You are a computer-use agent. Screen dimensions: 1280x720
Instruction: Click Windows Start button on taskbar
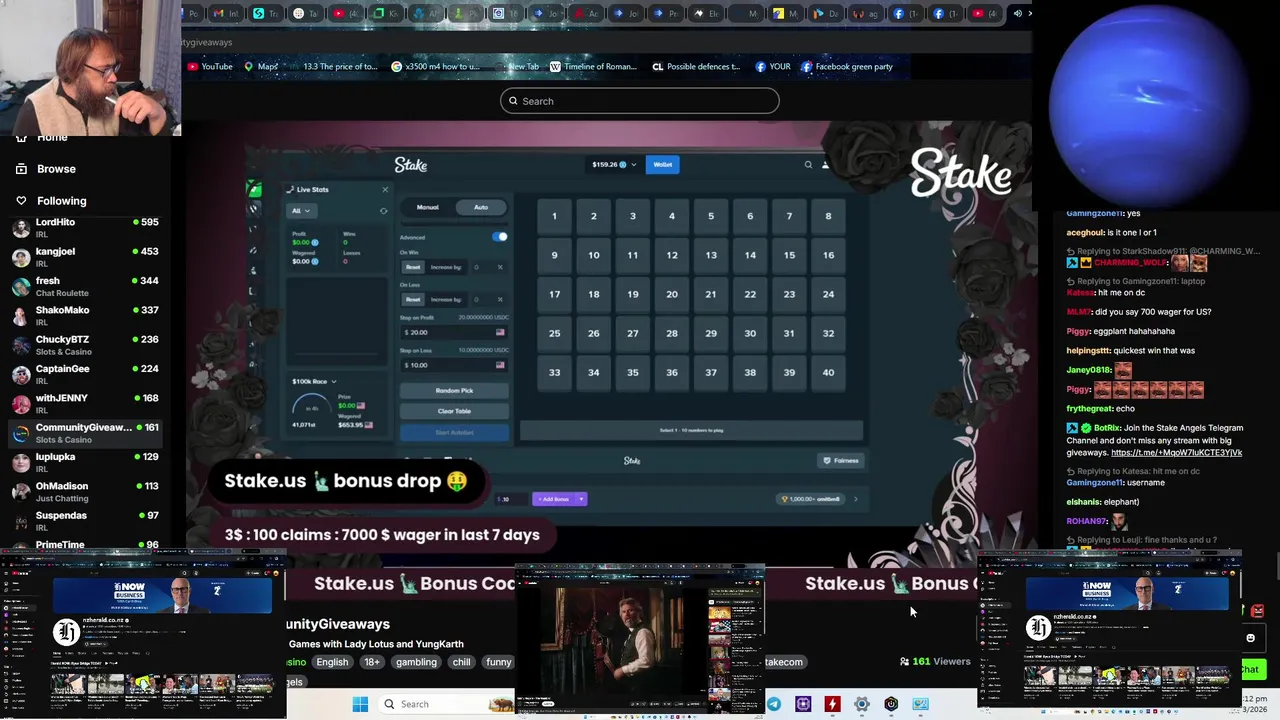(x=360, y=704)
